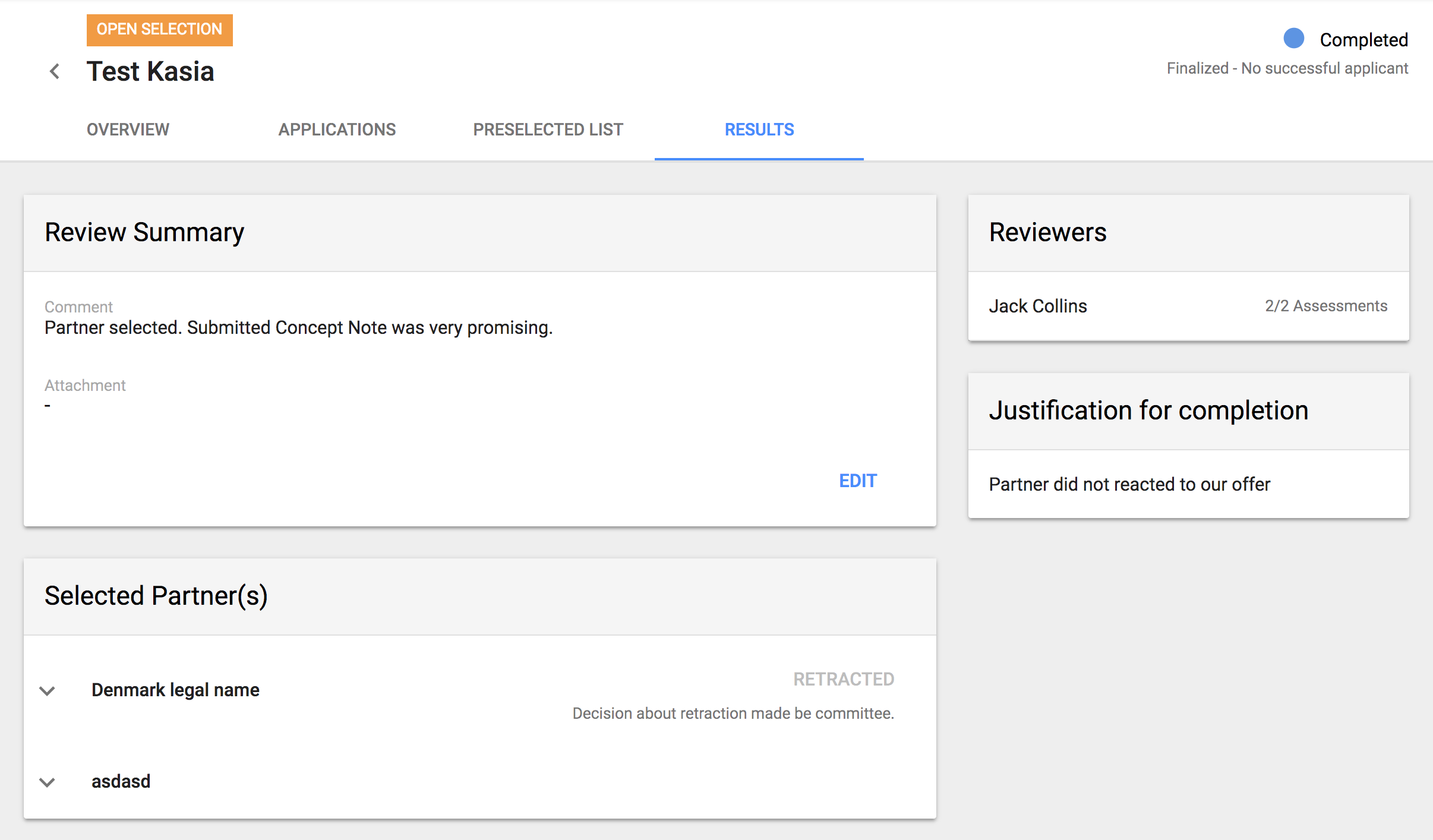Click the Review Summary comment text
Viewport: 1433px width, 840px height.
click(298, 327)
